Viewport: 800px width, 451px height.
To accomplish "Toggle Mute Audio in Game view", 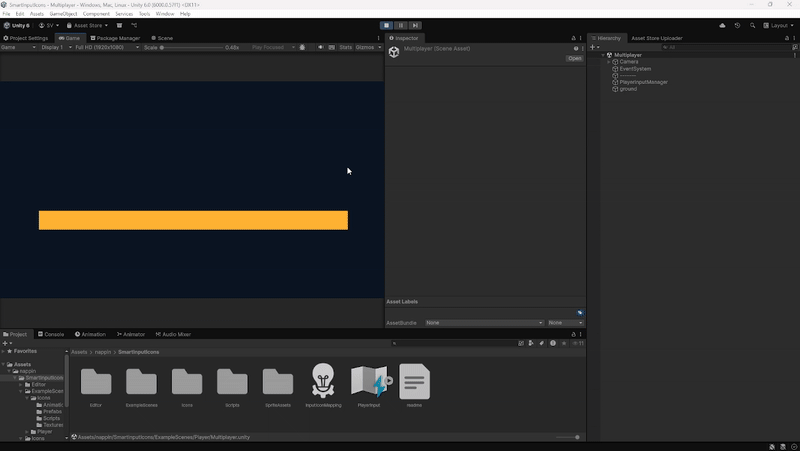I will [320, 47].
